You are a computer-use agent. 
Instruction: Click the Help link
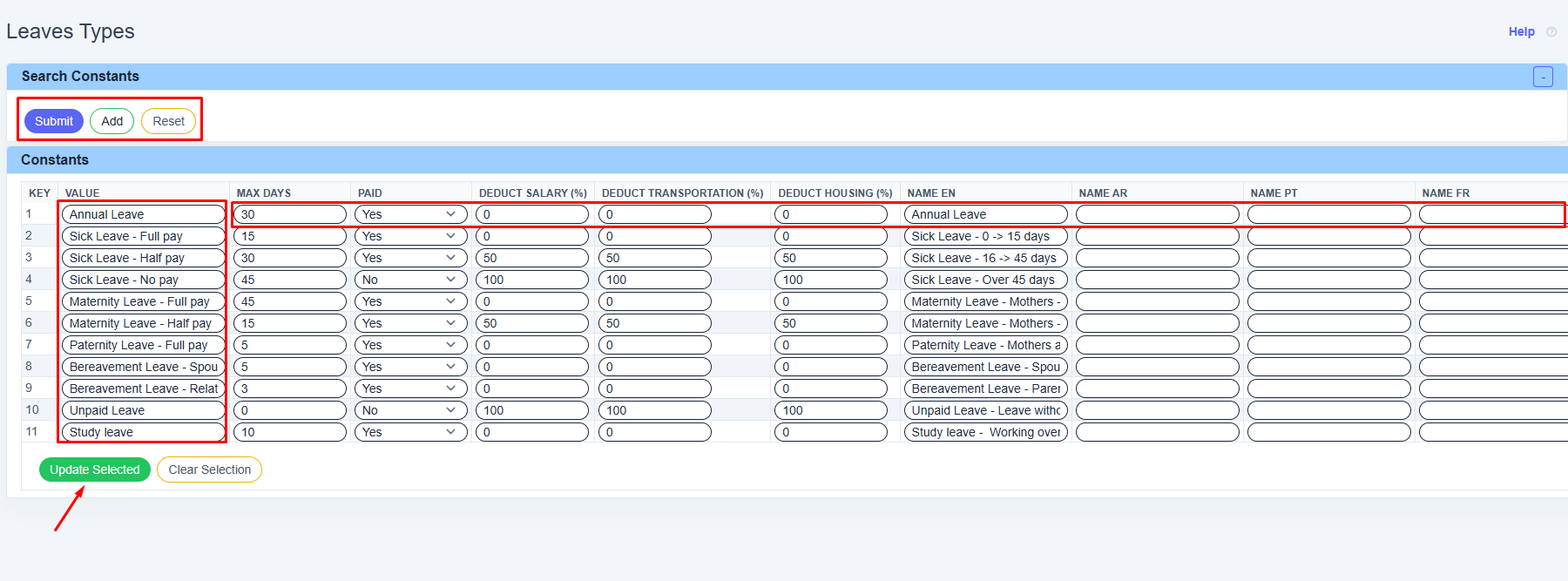1521,31
